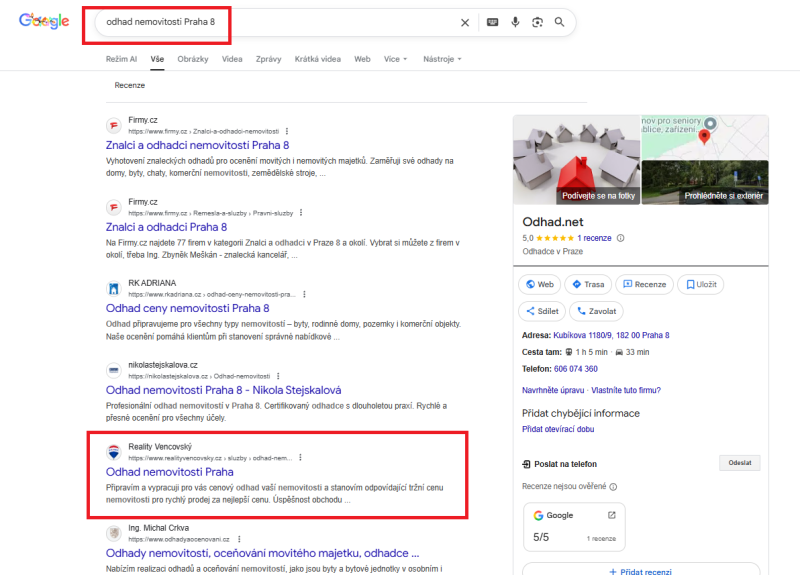Clear the search box with the X icon

point(464,22)
